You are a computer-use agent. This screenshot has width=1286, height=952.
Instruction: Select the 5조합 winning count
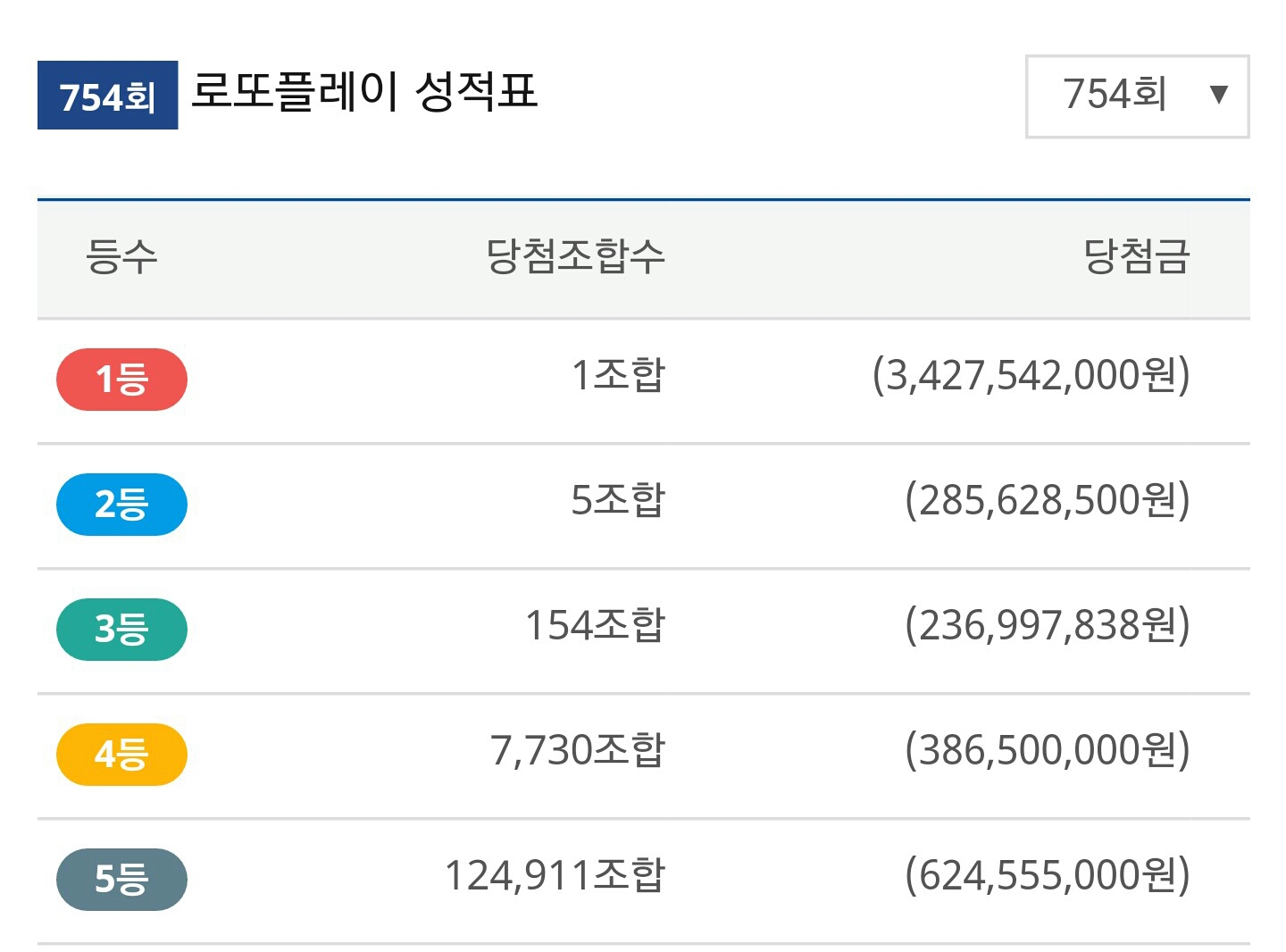pyautogui.click(x=618, y=500)
